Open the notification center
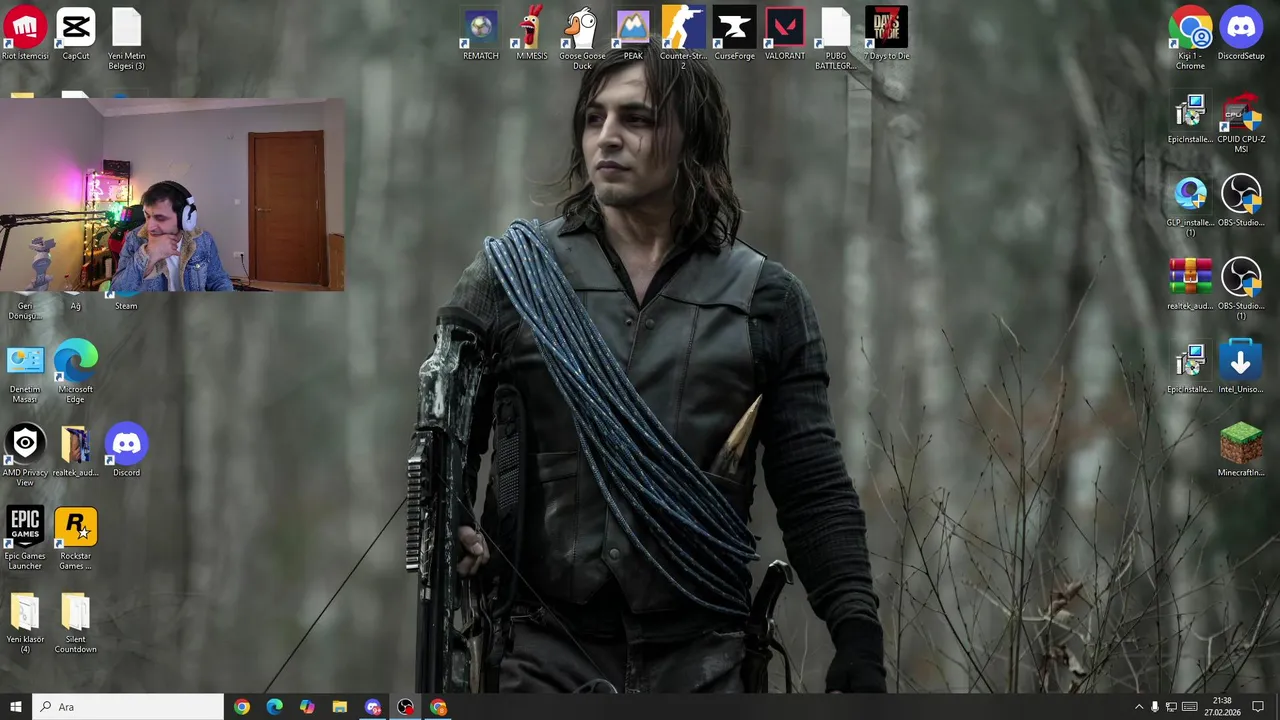The image size is (1280, 720). [1258, 707]
